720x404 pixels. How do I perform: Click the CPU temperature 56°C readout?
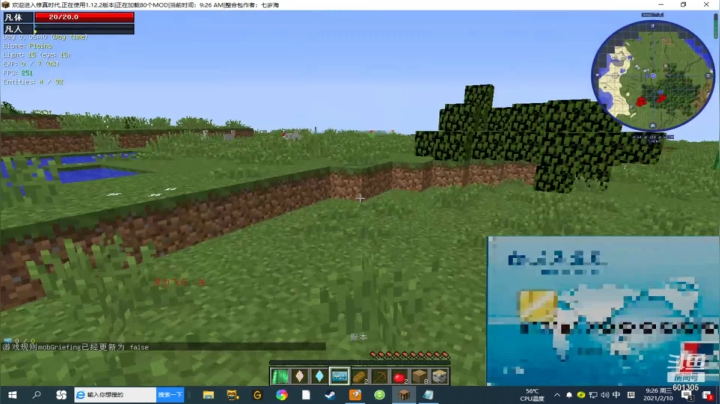point(532,395)
